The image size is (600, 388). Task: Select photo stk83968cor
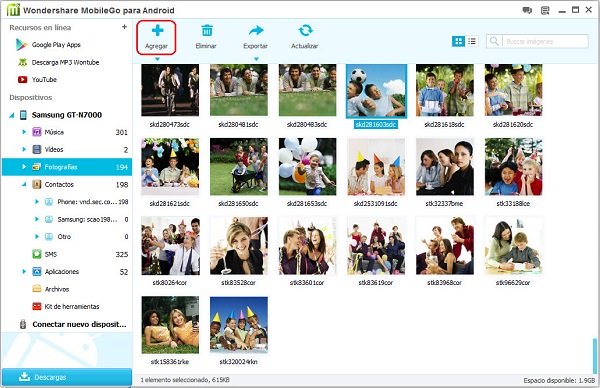[x=445, y=246]
